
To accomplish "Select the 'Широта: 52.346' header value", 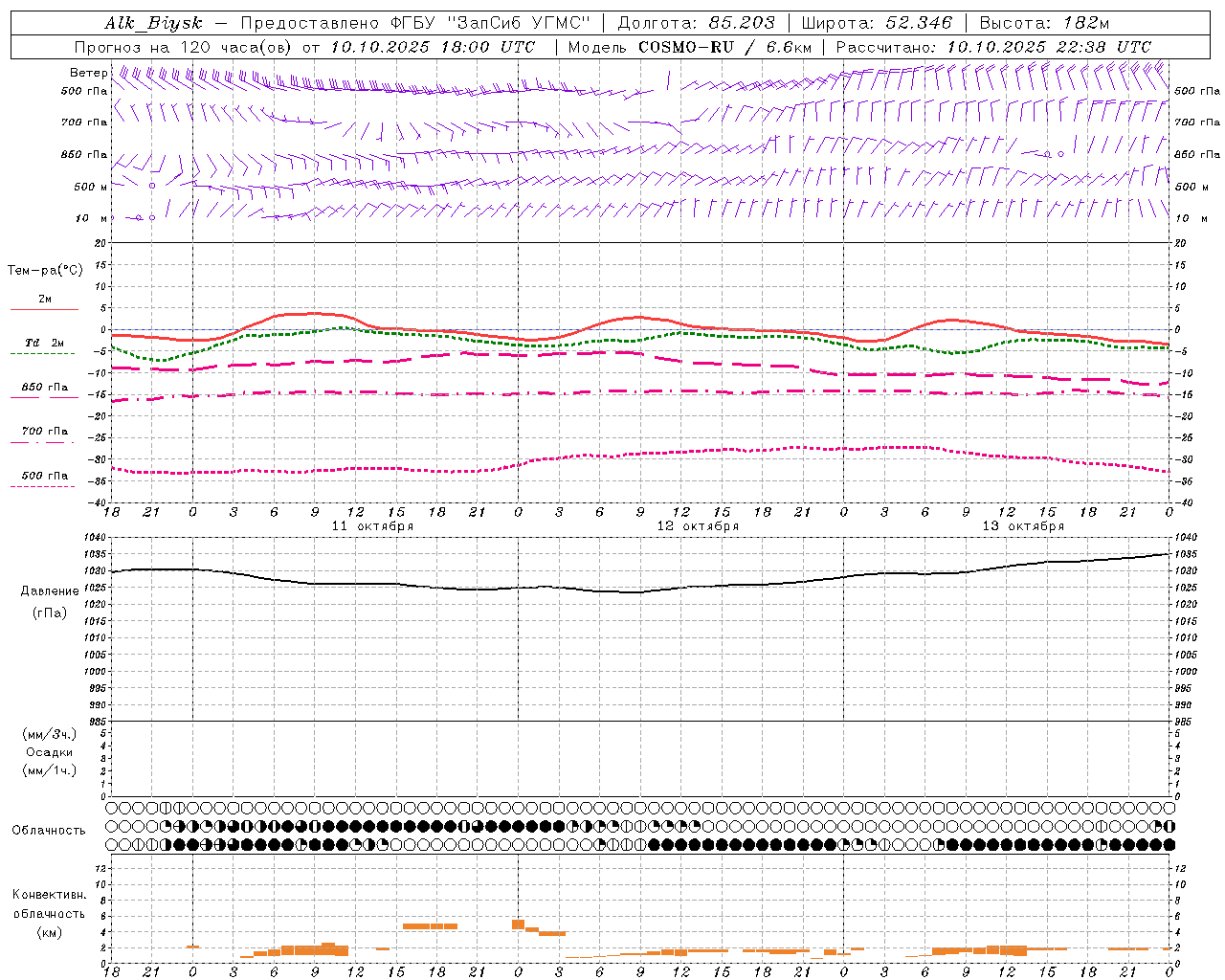I will 877,23.
